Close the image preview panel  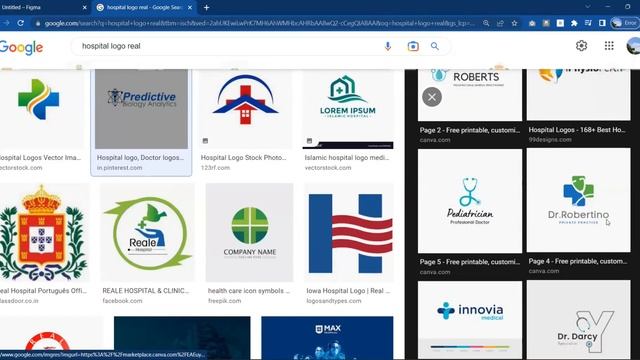pyautogui.click(x=432, y=97)
